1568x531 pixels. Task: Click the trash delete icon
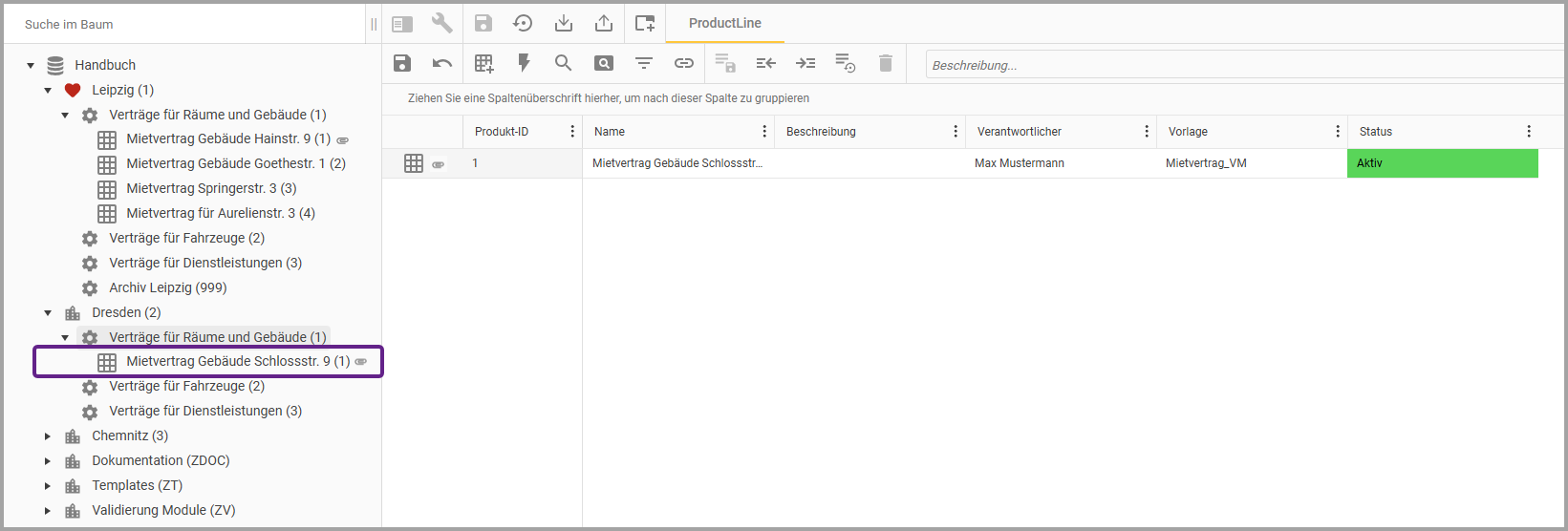tap(886, 63)
